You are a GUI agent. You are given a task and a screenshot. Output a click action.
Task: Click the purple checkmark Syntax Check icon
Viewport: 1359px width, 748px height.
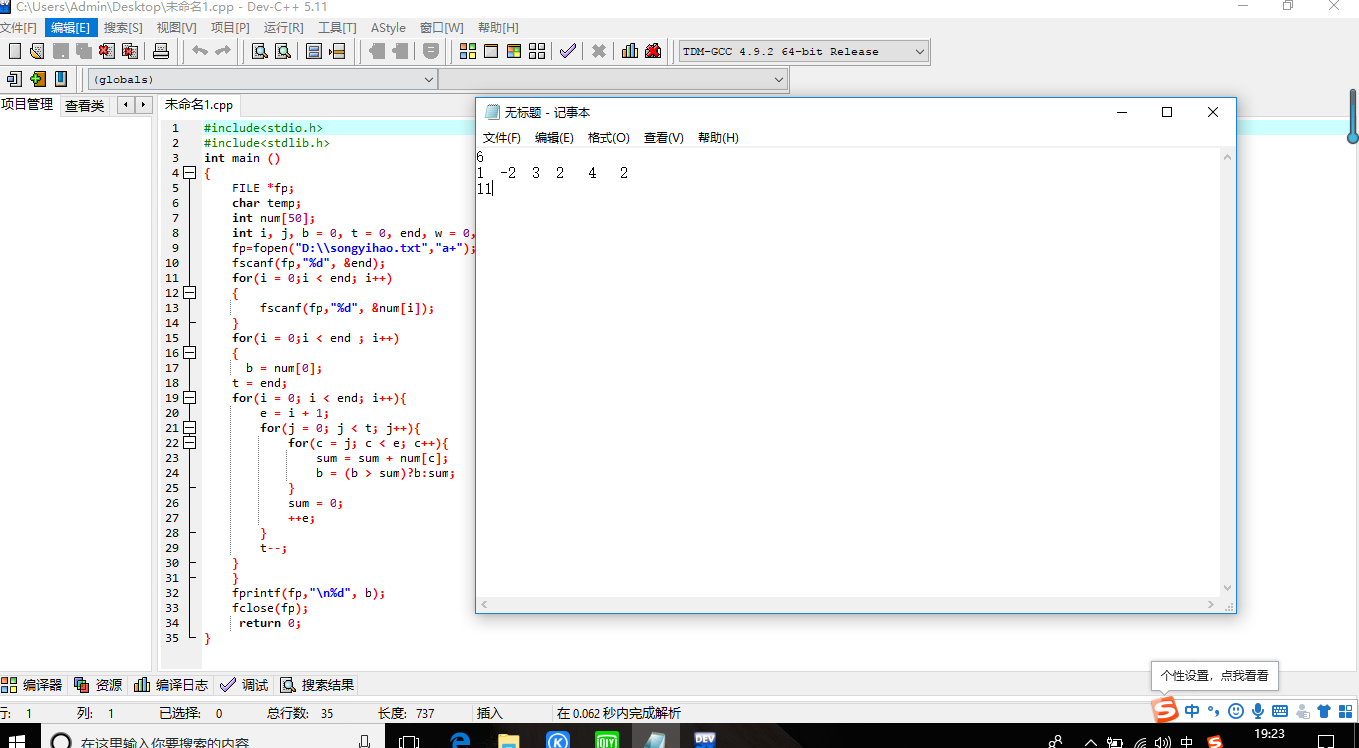[x=568, y=51]
